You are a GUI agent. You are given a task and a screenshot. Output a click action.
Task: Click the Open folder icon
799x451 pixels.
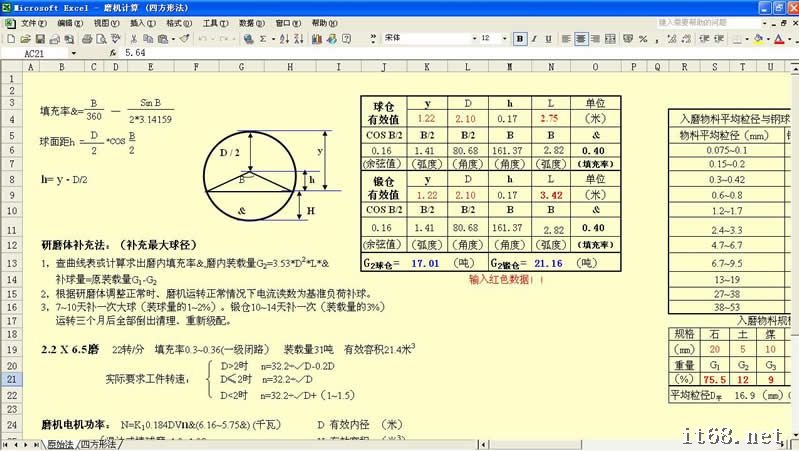tap(24, 38)
